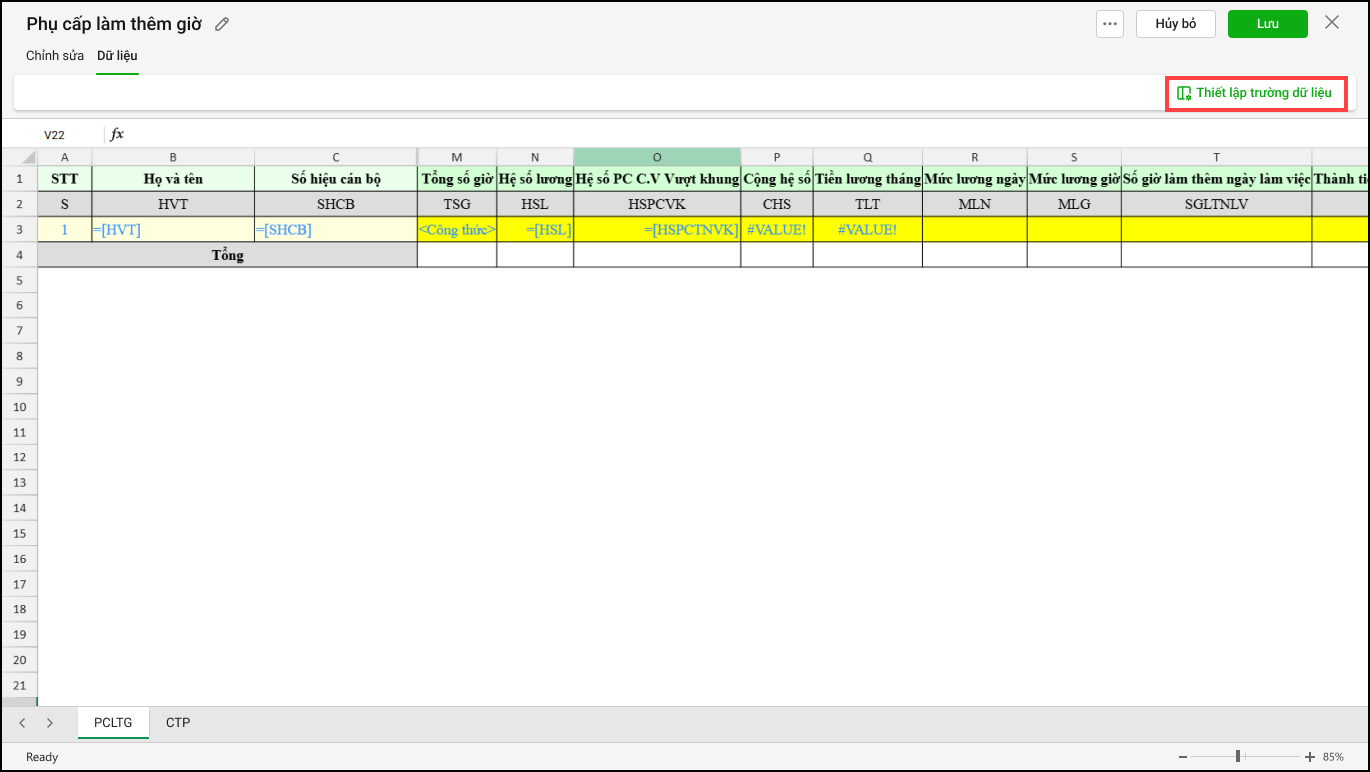Open the CTP sheet tab

click(178, 722)
